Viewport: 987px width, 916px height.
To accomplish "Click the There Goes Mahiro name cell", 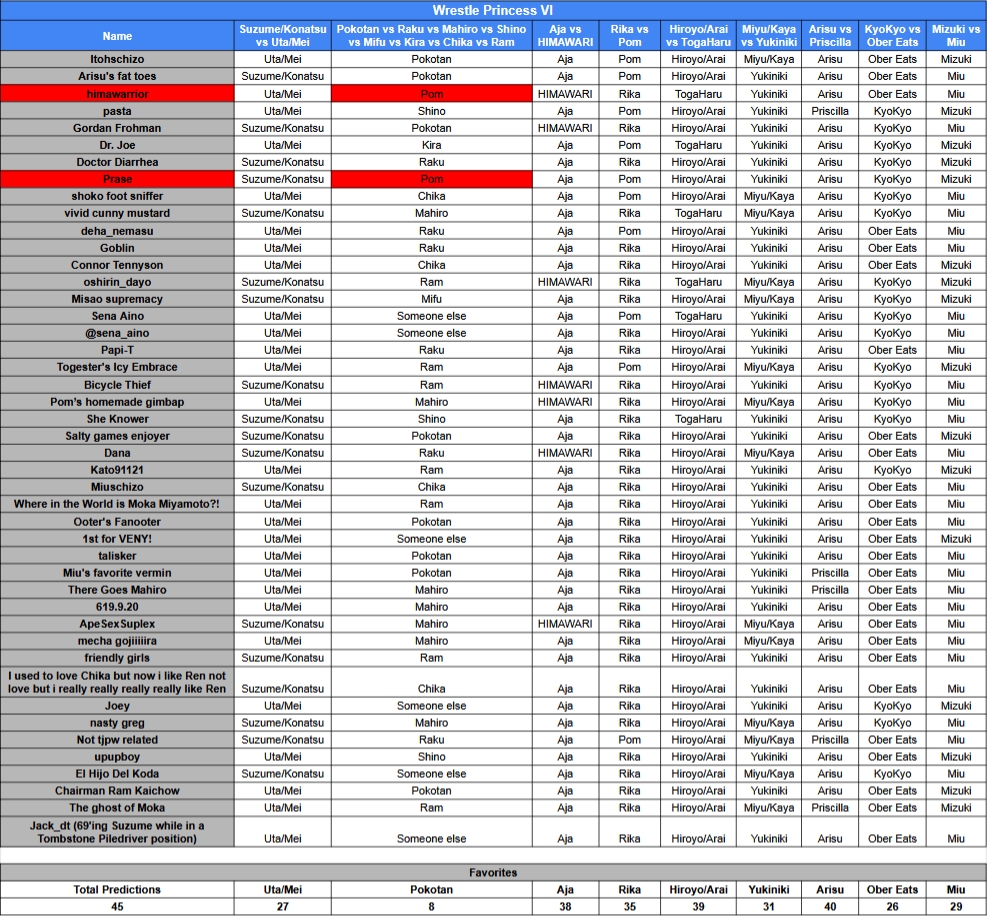I will click(117, 590).
